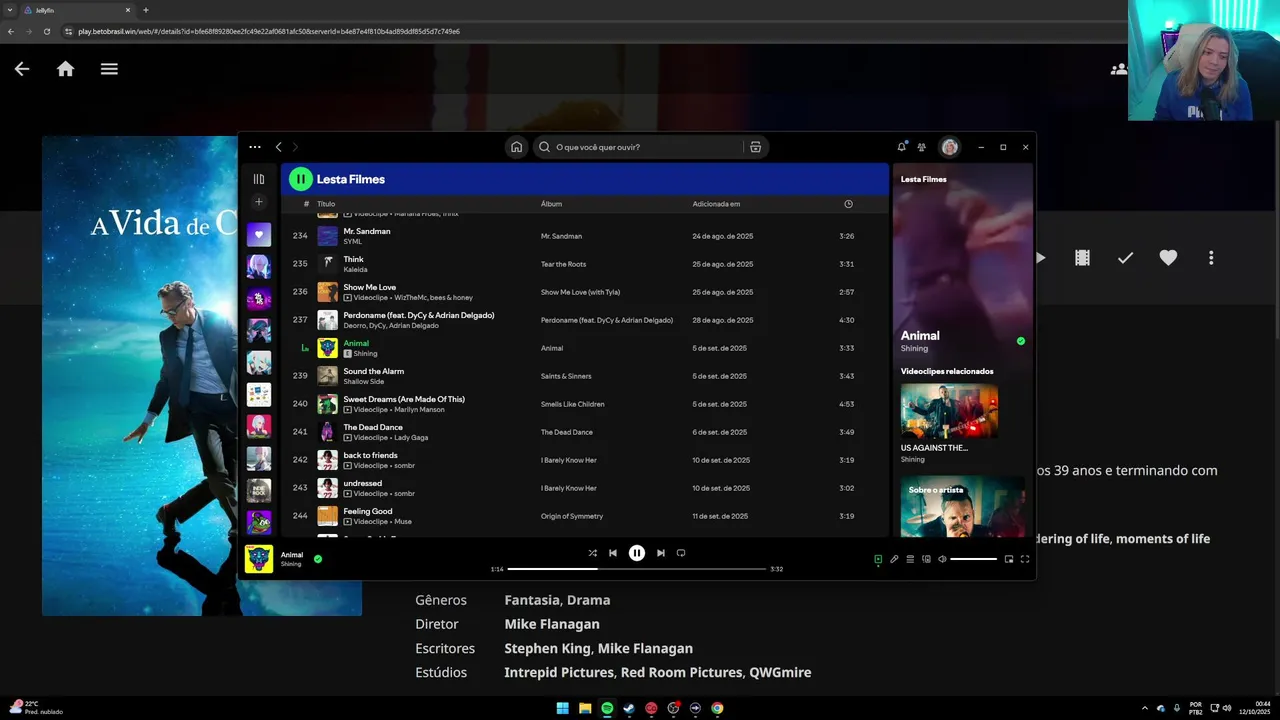Toggle repeat mode in Spotify player
The image size is (1280, 720).
pos(681,553)
